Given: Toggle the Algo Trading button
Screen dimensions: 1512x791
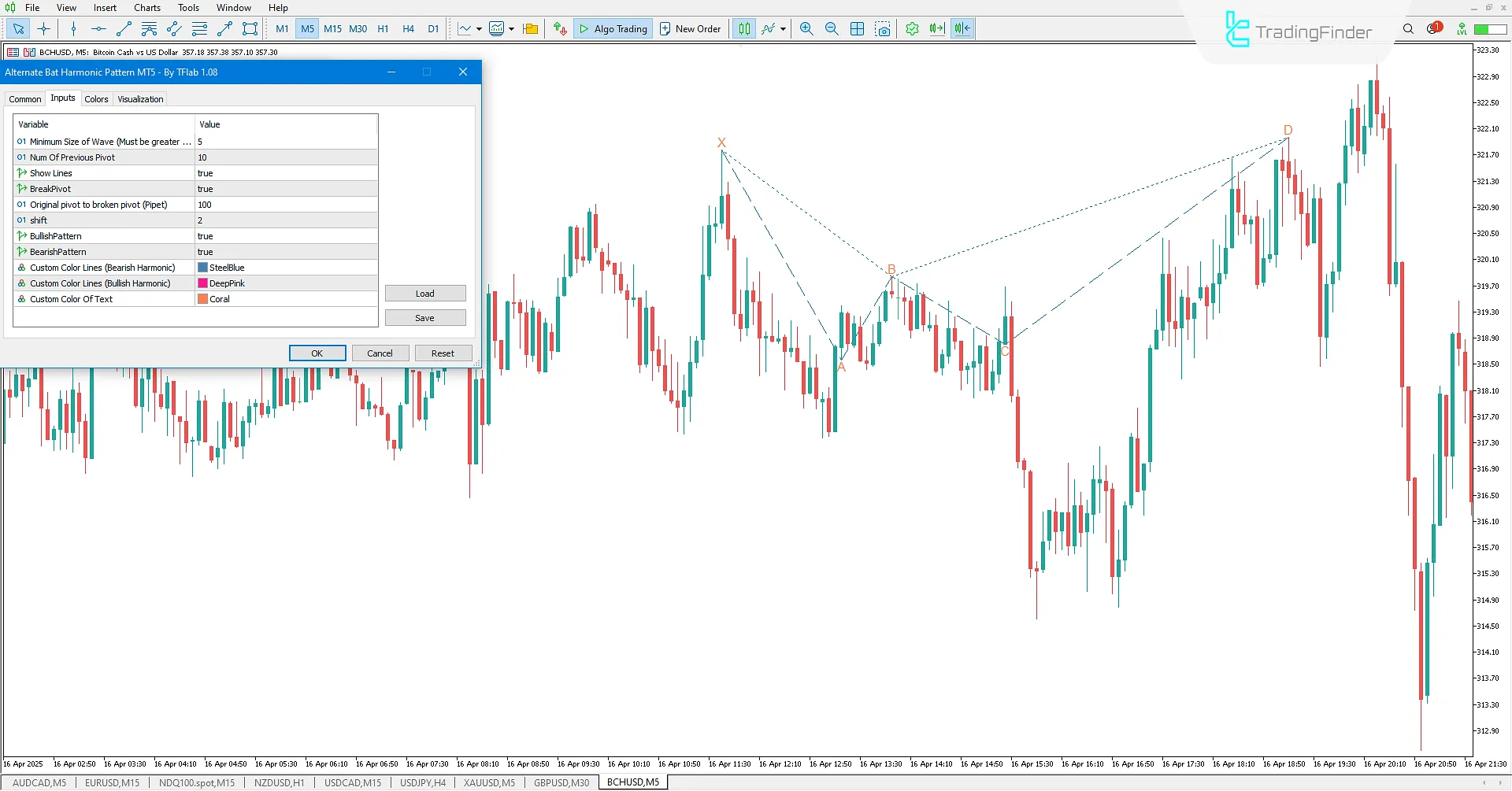Looking at the screenshot, I should click(x=613, y=29).
